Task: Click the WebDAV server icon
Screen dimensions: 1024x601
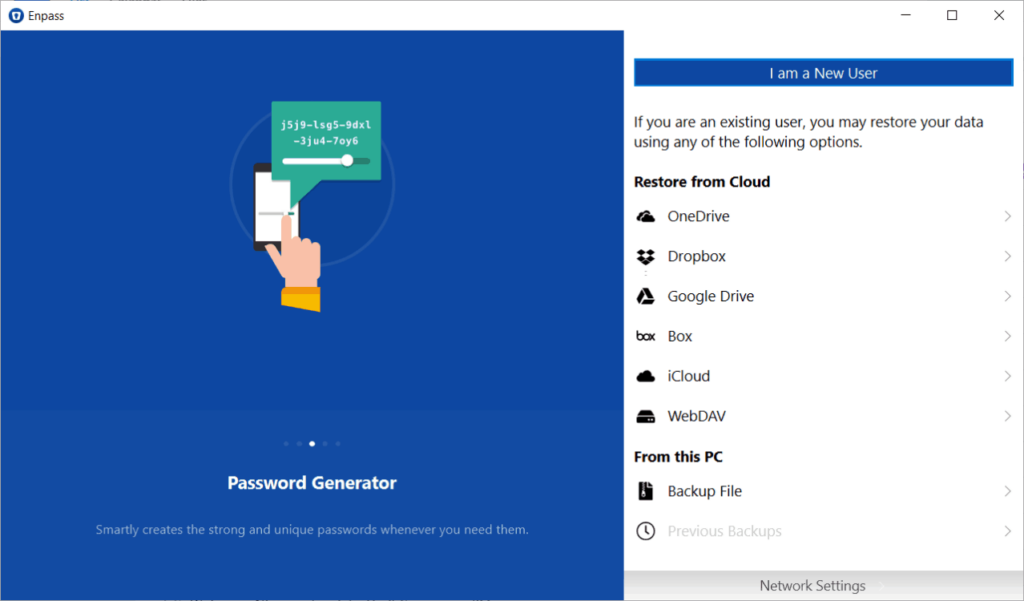Action: (645, 416)
